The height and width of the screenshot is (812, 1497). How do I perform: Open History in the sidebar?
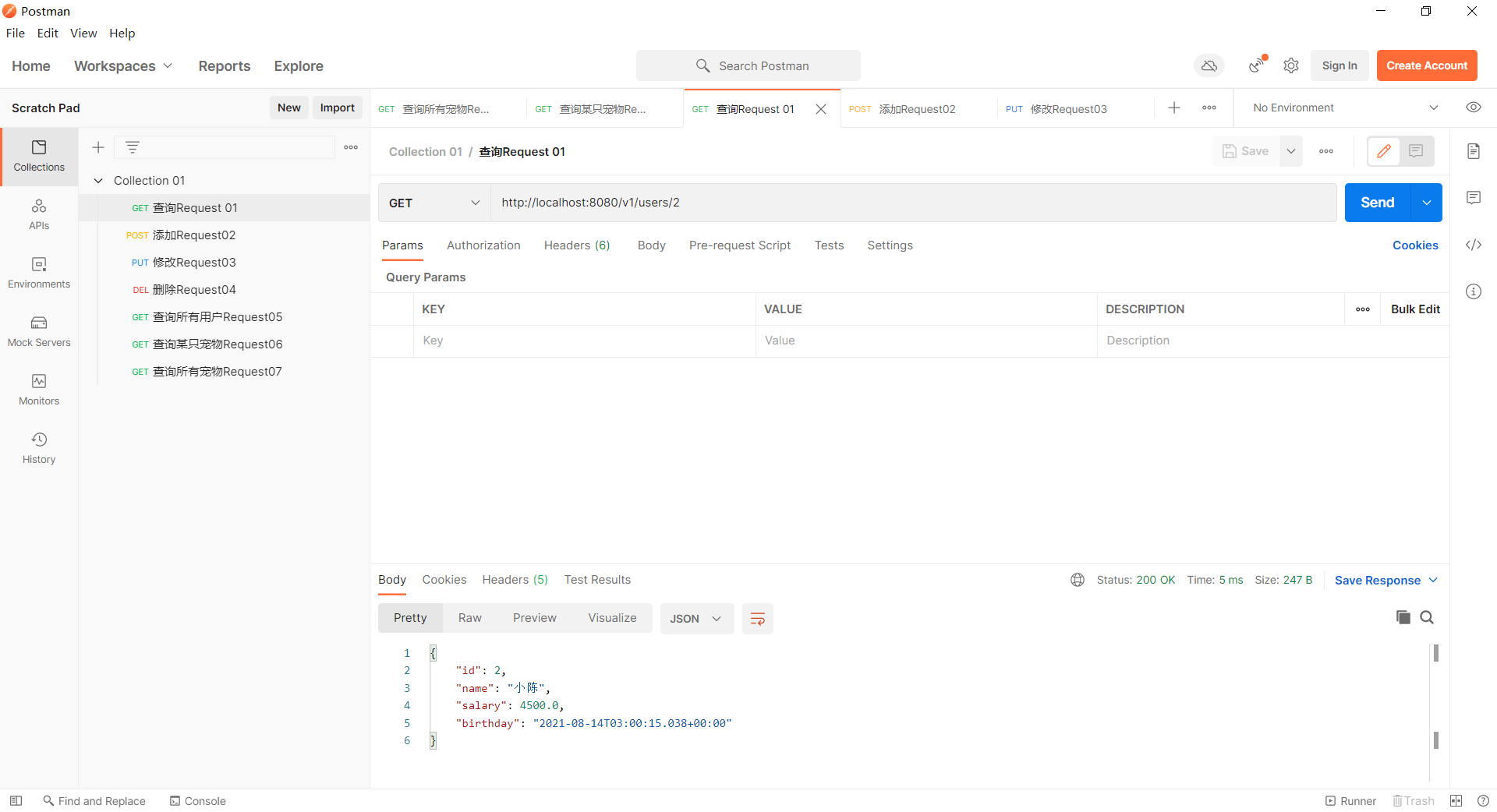click(x=39, y=448)
